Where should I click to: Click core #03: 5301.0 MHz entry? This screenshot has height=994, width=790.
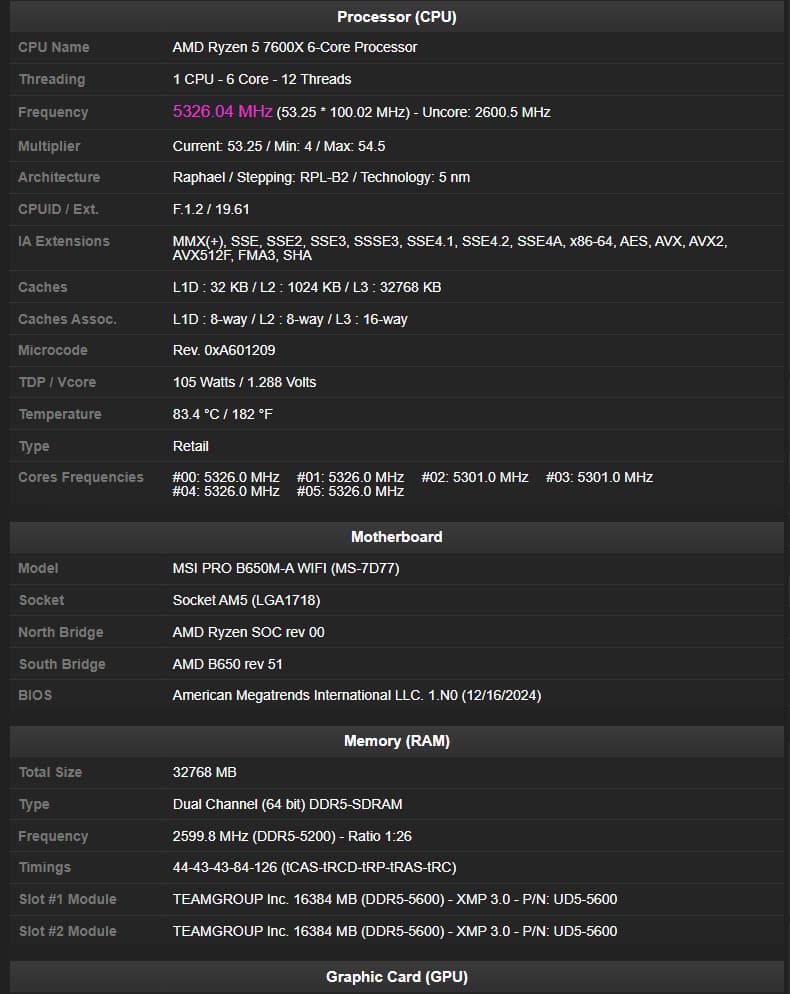click(x=600, y=477)
